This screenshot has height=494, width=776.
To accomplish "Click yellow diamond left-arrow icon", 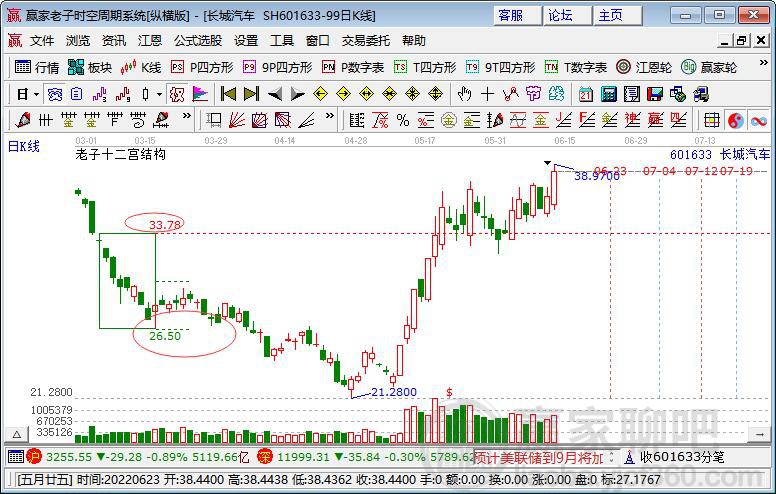I will (x=321, y=94).
